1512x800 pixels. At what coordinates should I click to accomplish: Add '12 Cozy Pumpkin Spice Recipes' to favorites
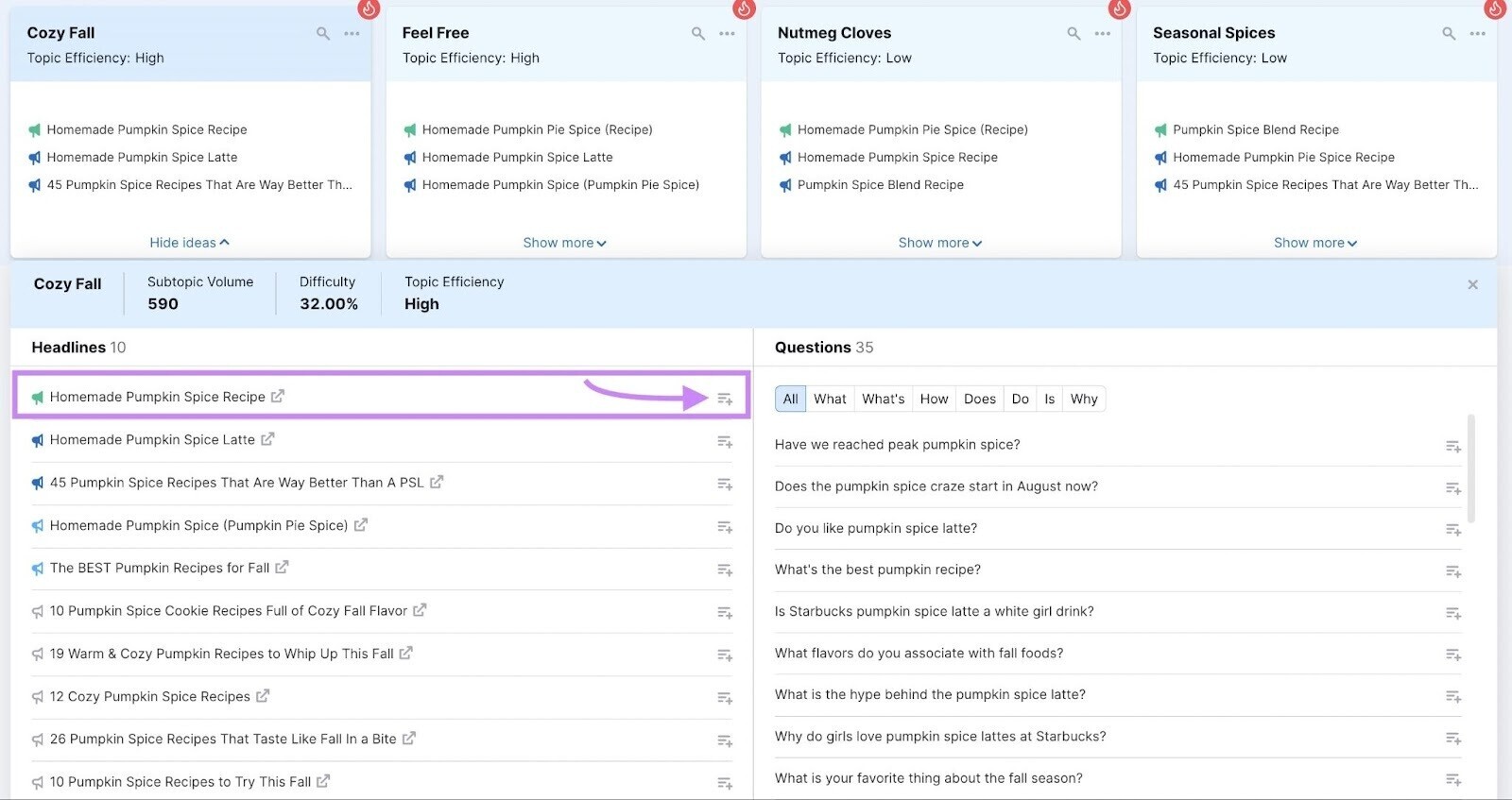point(725,698)
